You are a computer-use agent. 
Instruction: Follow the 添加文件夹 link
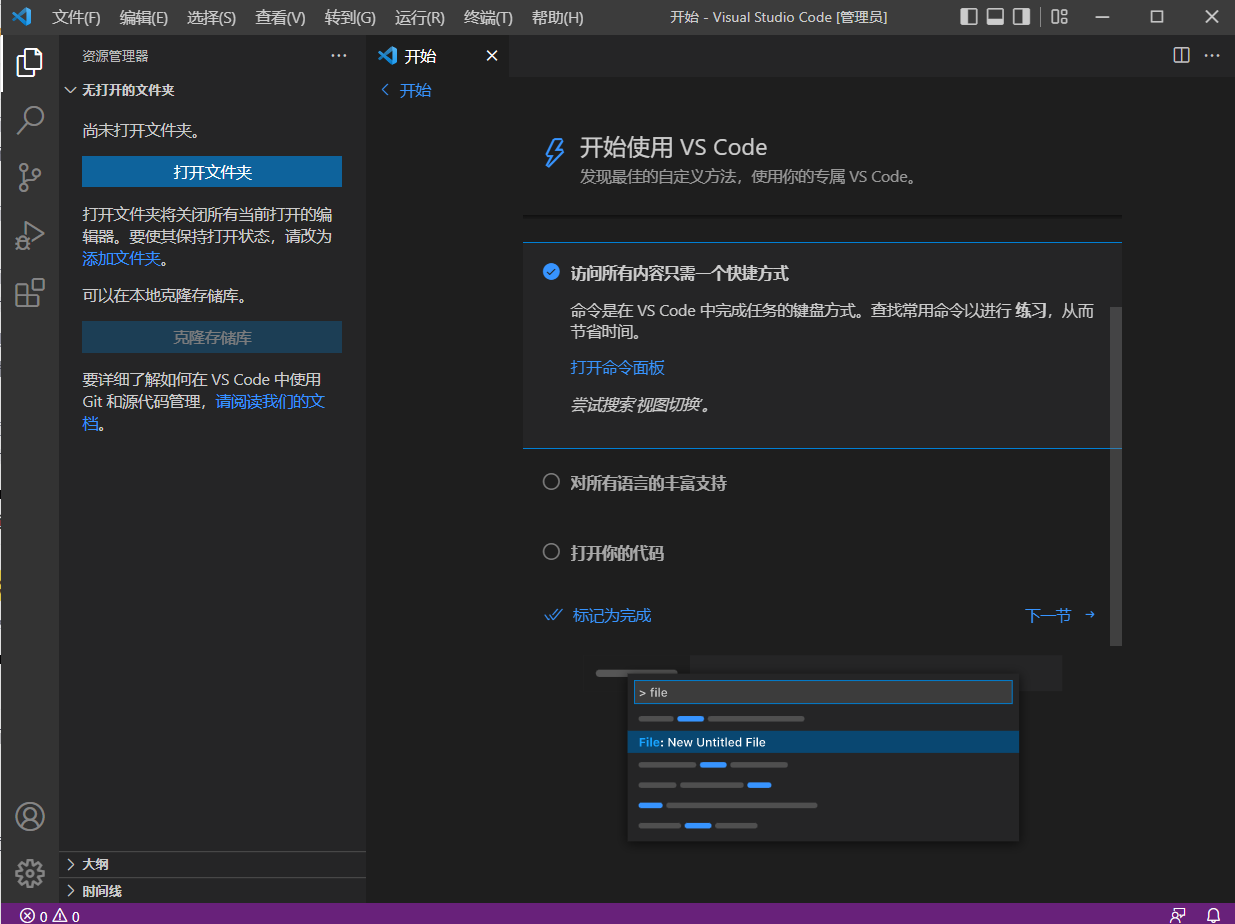coord(121,258)
